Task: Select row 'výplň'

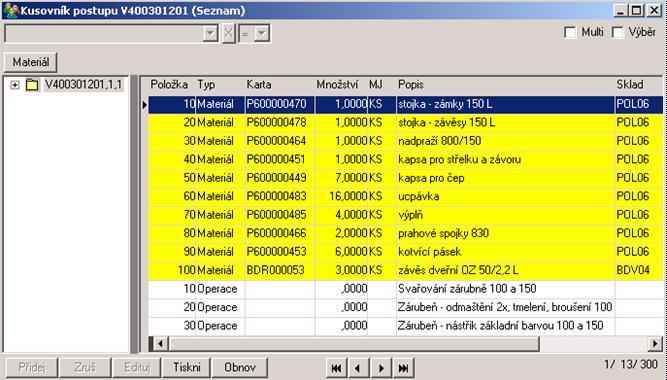Action: click(405, 215)
